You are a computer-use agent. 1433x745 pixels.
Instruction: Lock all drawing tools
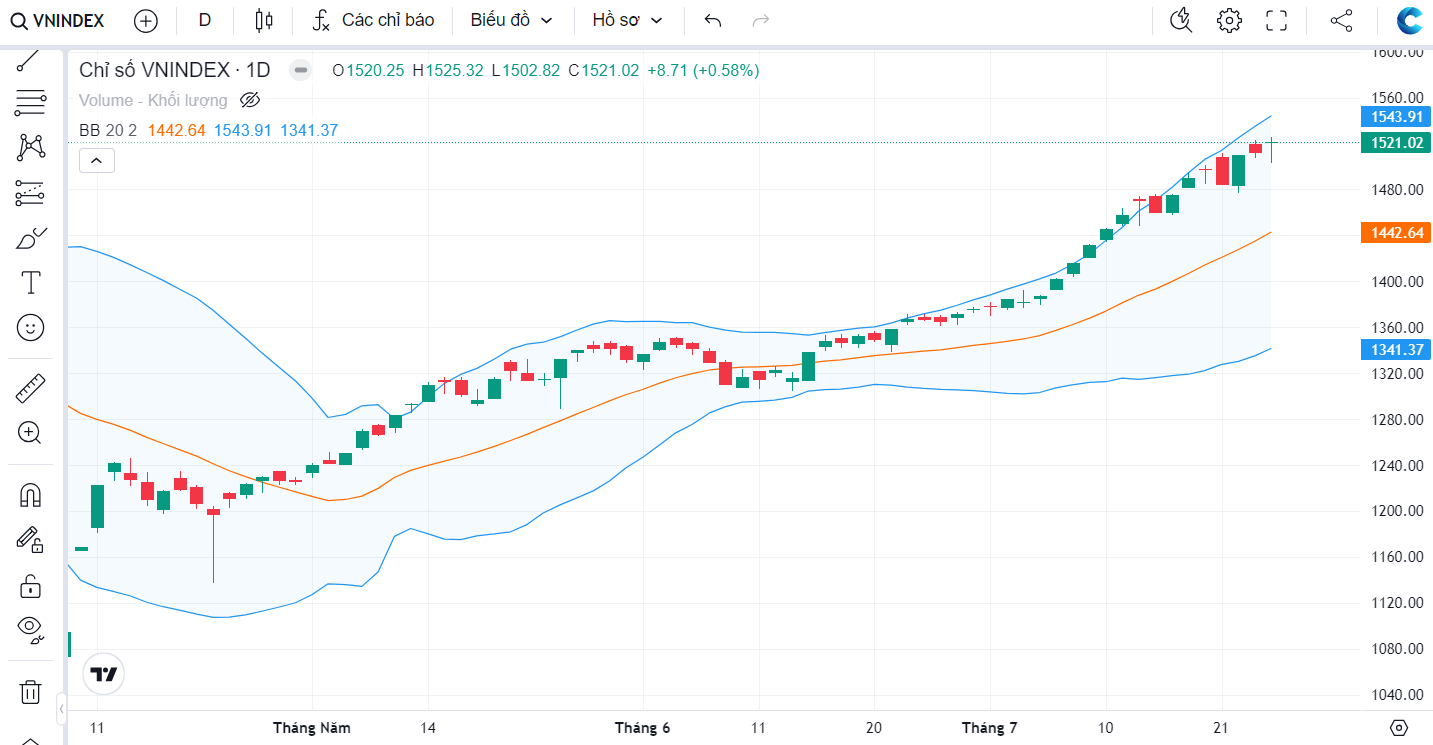click(30, 585)
